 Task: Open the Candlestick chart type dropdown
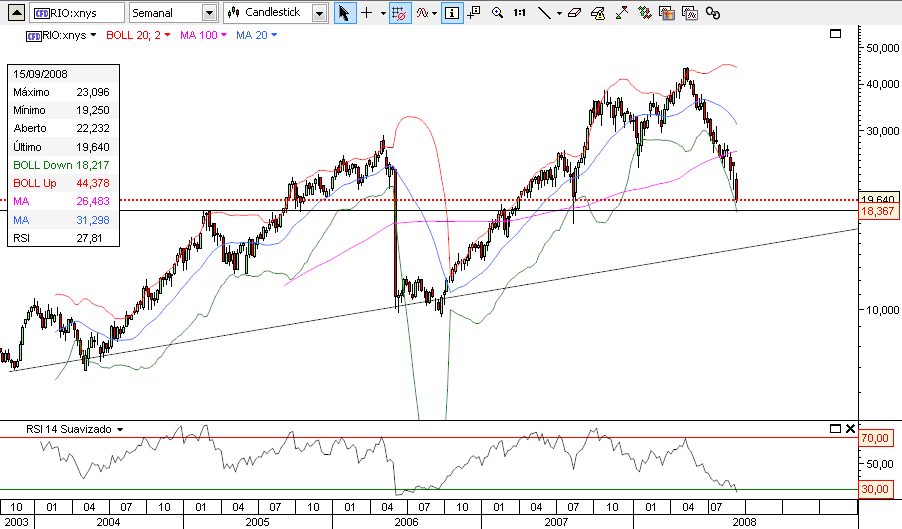point(319,13)
